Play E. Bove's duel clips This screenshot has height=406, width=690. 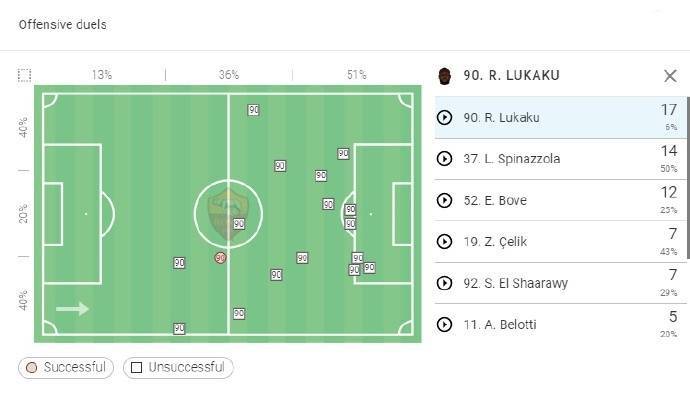tap(445, 201)
